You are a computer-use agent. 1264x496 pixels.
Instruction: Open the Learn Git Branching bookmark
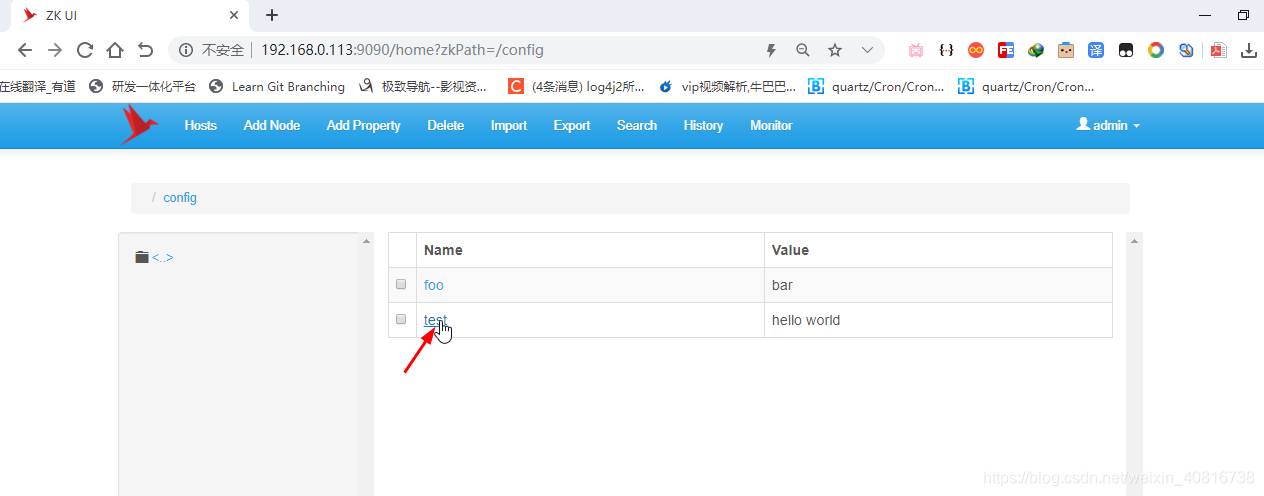pyautogui.click(x=276, y=87)
